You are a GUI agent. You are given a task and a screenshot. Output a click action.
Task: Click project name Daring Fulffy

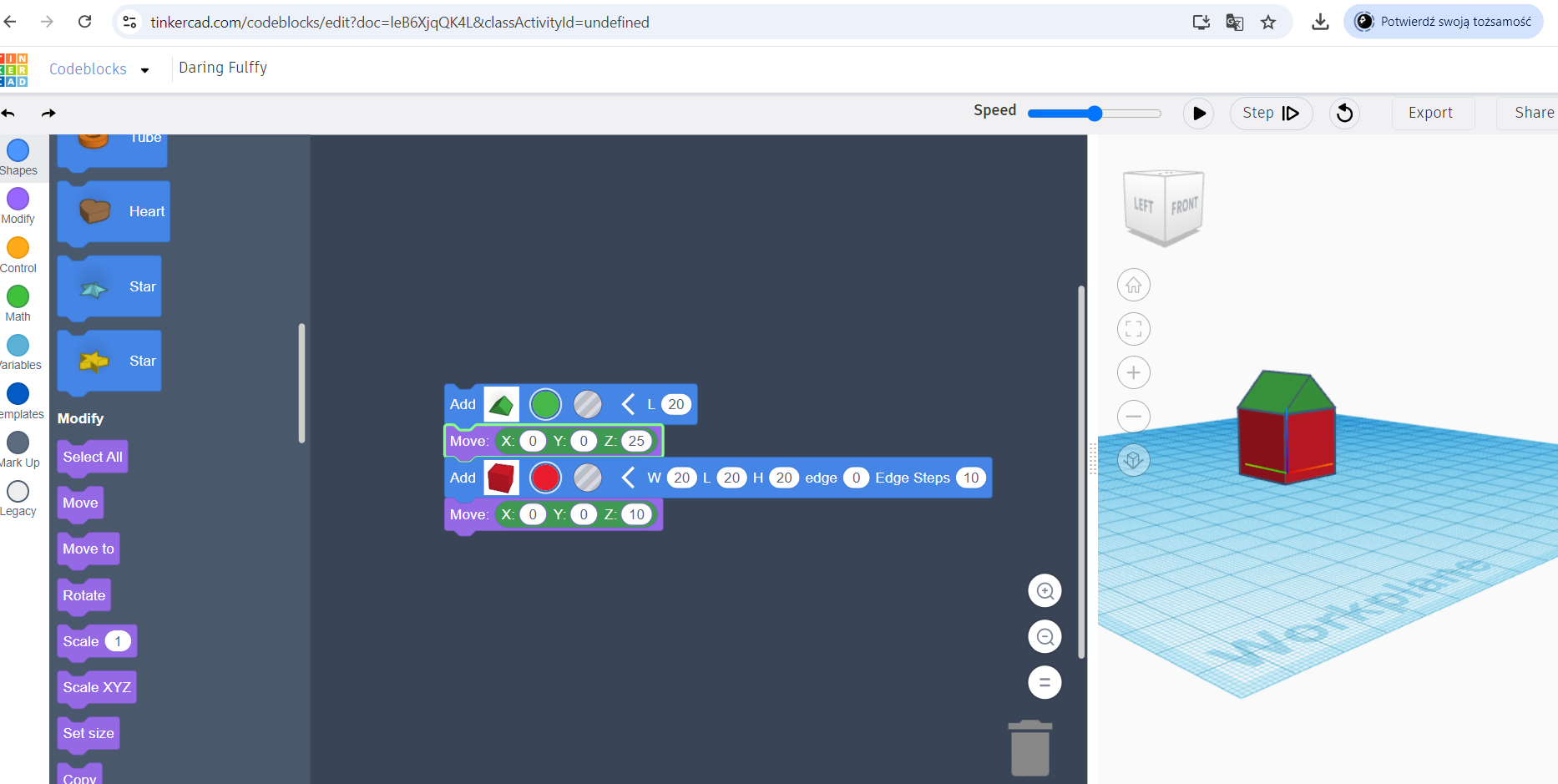pyautogui.click(x=223, y=68)
